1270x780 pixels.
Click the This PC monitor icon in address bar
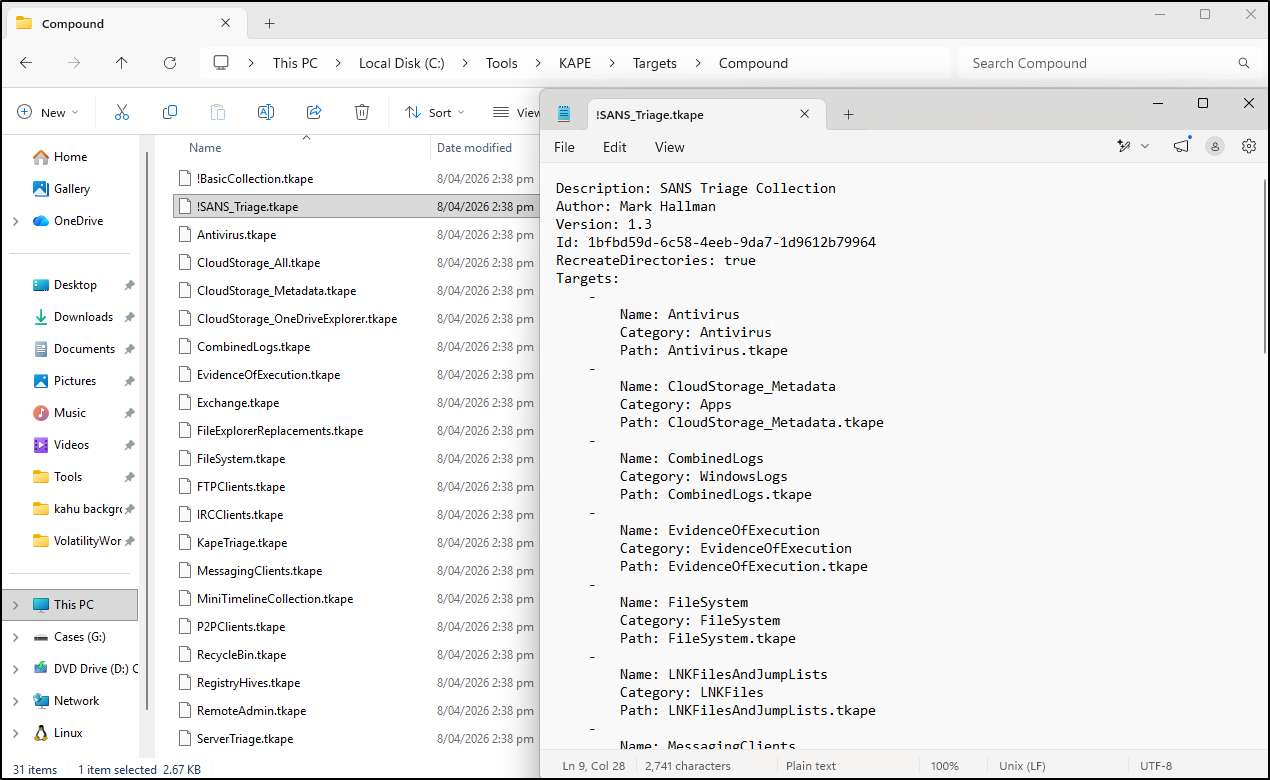click(221, 63)
